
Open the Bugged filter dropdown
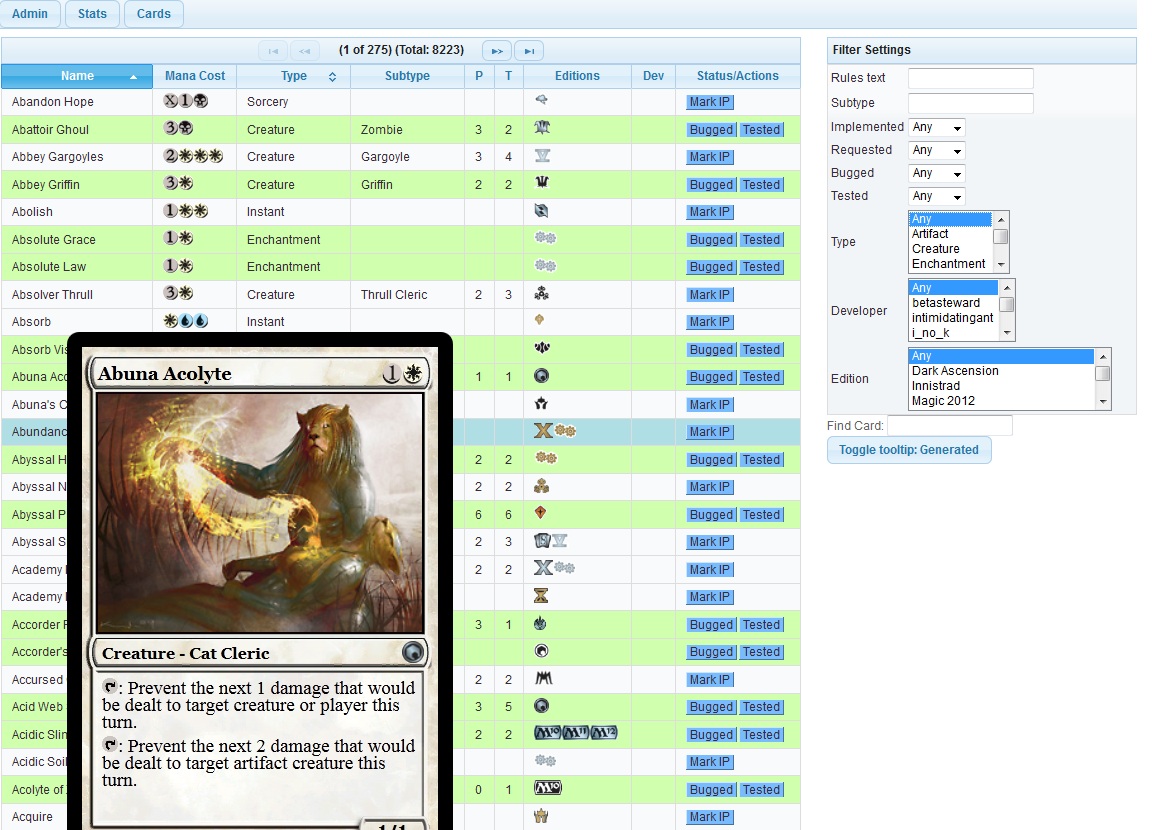[x=937, y=174]
